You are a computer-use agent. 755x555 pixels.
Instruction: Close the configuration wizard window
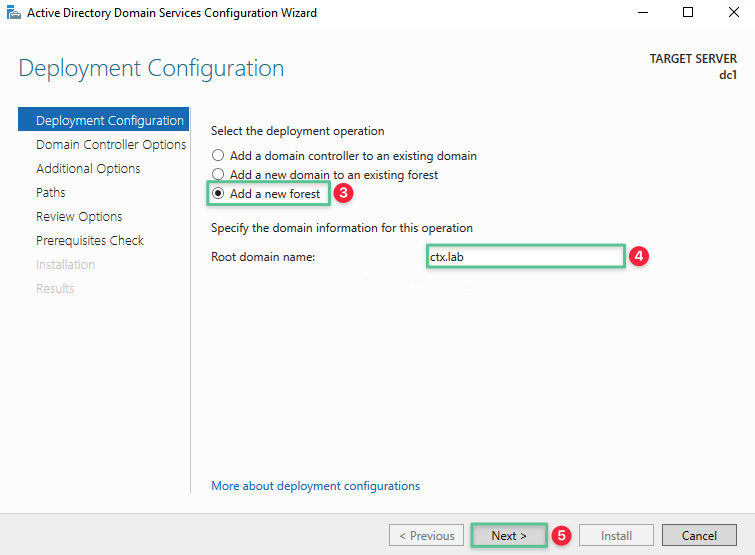pos(733,13)
